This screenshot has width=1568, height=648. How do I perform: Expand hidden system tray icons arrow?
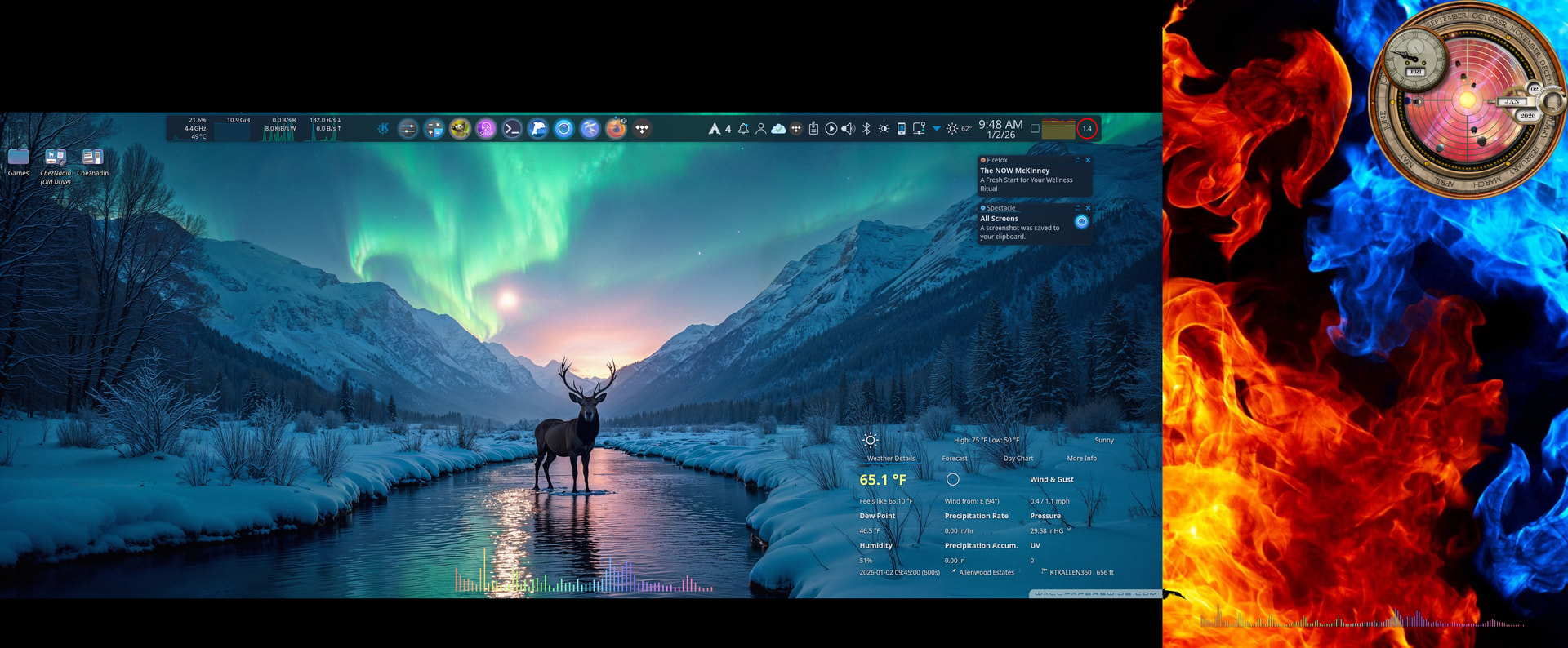click(x=937, y=129)
